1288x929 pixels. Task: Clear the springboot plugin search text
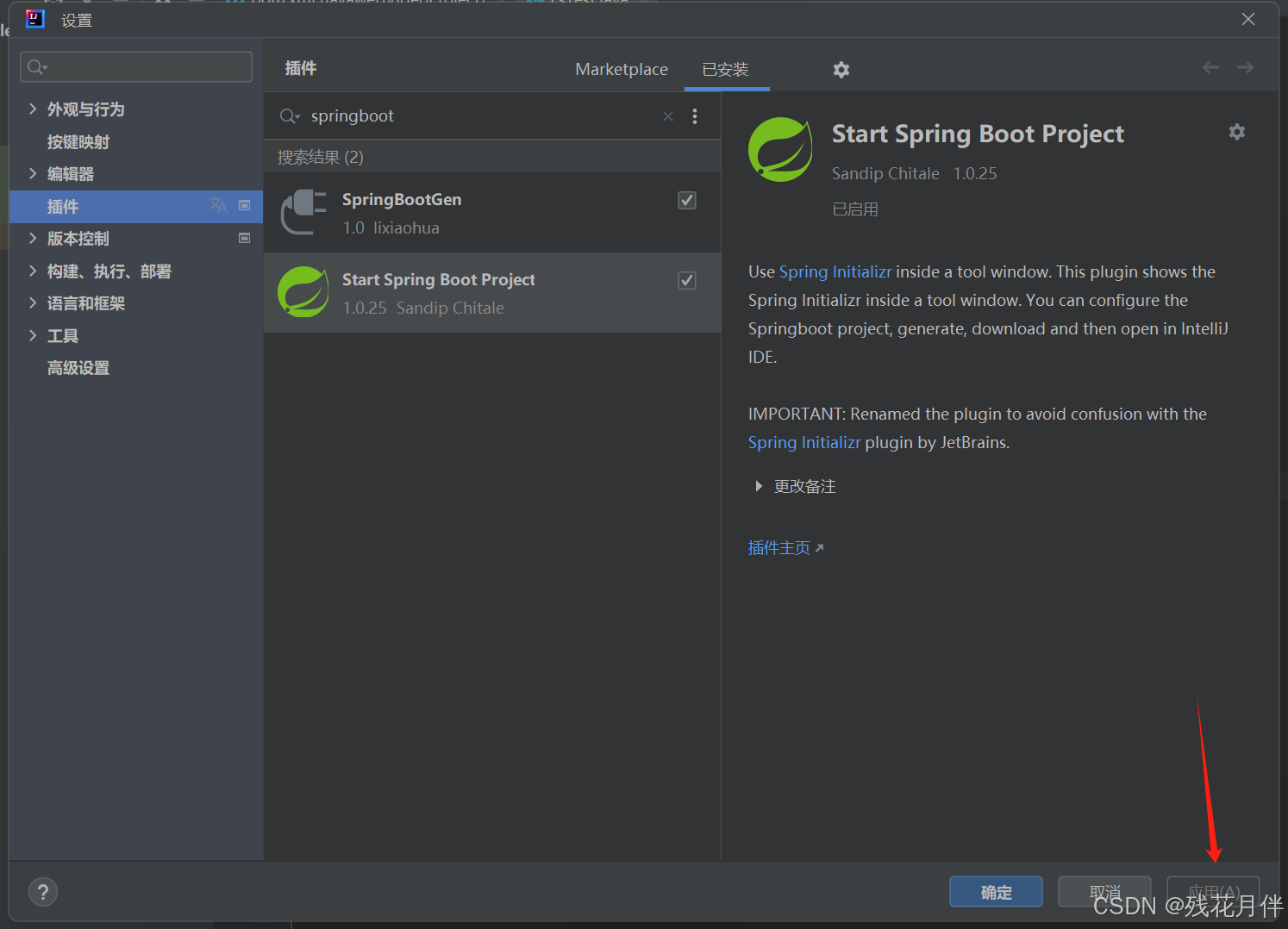(x=668, y=116)
